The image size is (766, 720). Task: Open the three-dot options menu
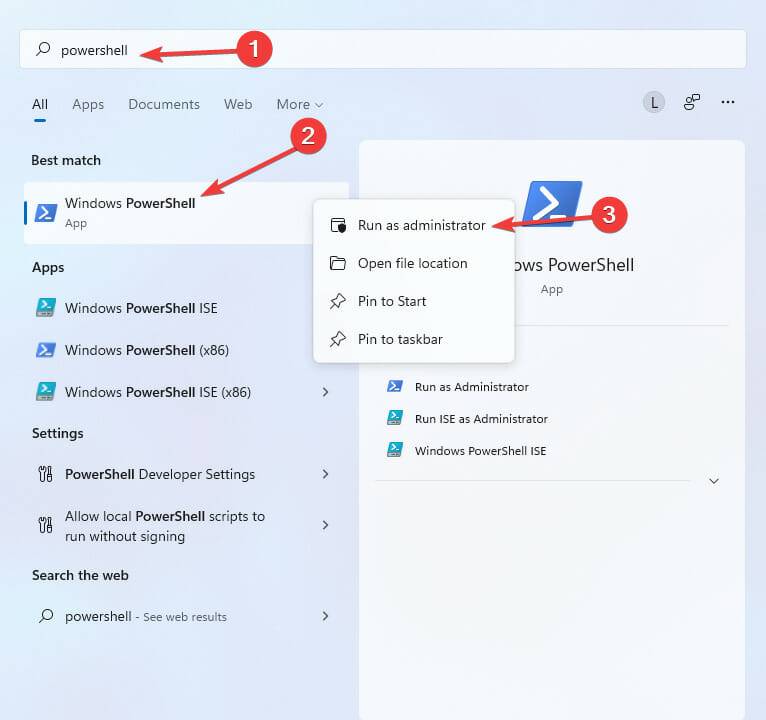[x=727, y=102]
